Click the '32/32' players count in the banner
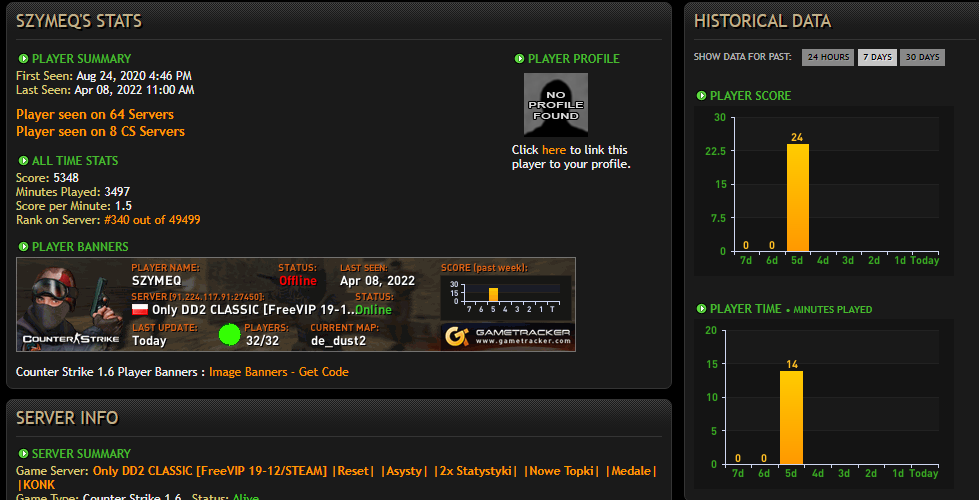 point(262,341)
